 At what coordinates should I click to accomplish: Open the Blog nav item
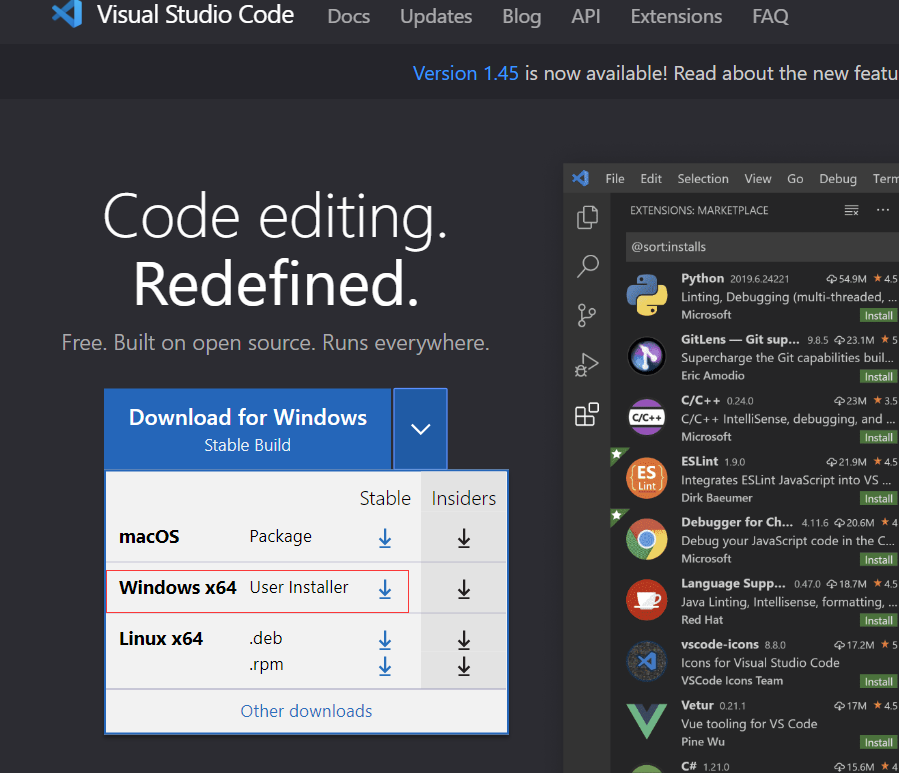(x=522, y=16)
